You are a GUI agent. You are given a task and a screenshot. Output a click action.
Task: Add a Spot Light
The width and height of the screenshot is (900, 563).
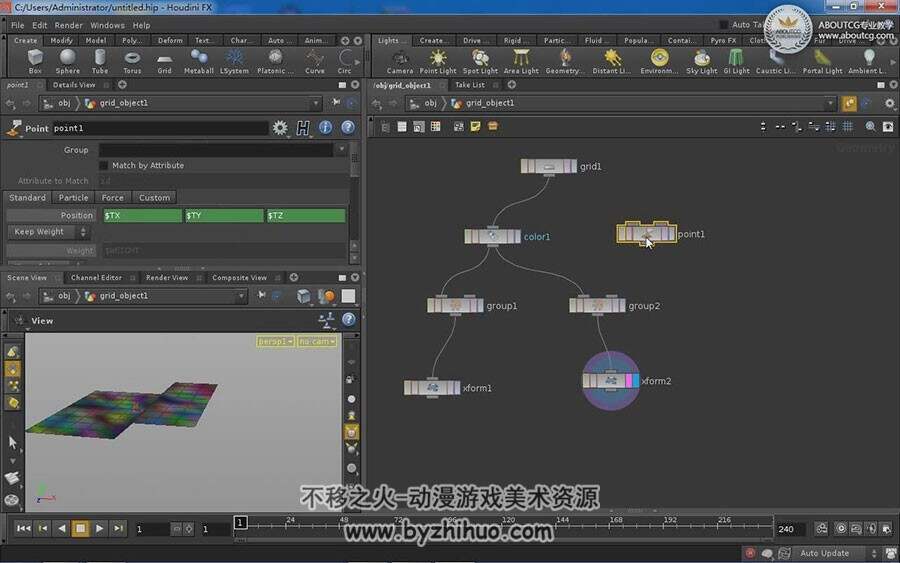pyautogui.click(x=480, y=61)
